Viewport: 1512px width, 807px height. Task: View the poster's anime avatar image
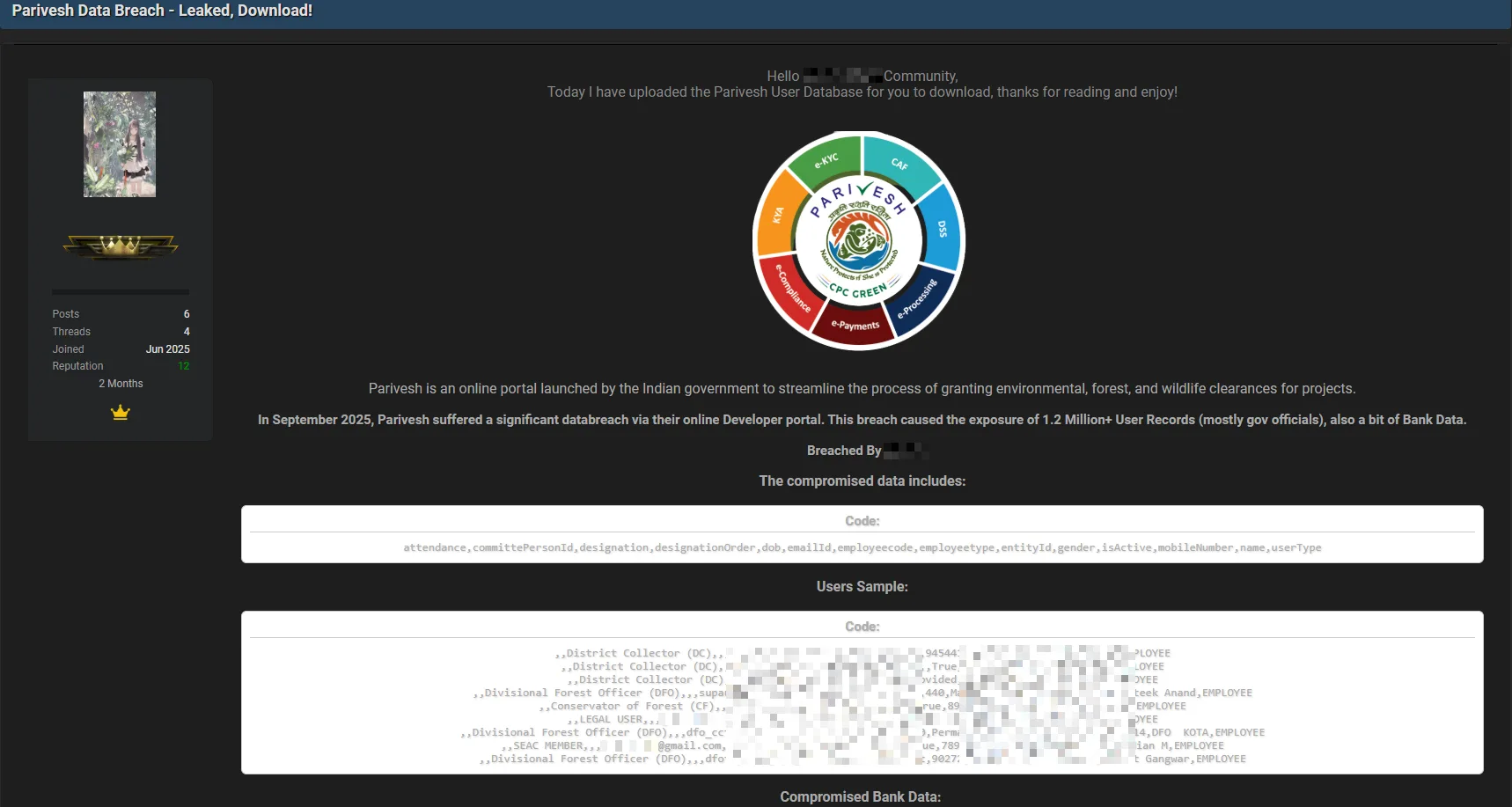point(120,143)
